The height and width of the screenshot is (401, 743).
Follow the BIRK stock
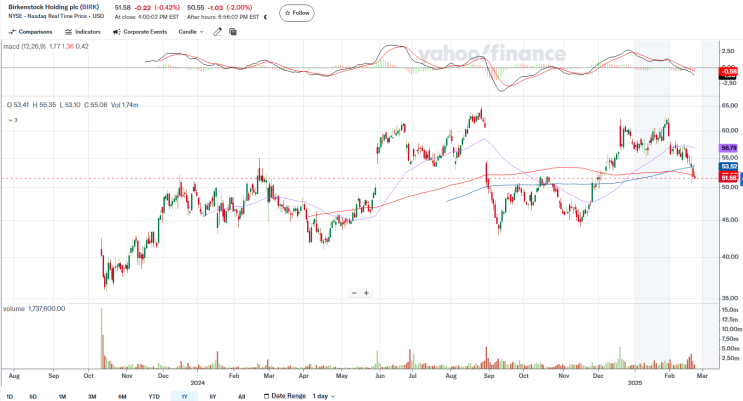pyautogui.click(x=297, y=13)
